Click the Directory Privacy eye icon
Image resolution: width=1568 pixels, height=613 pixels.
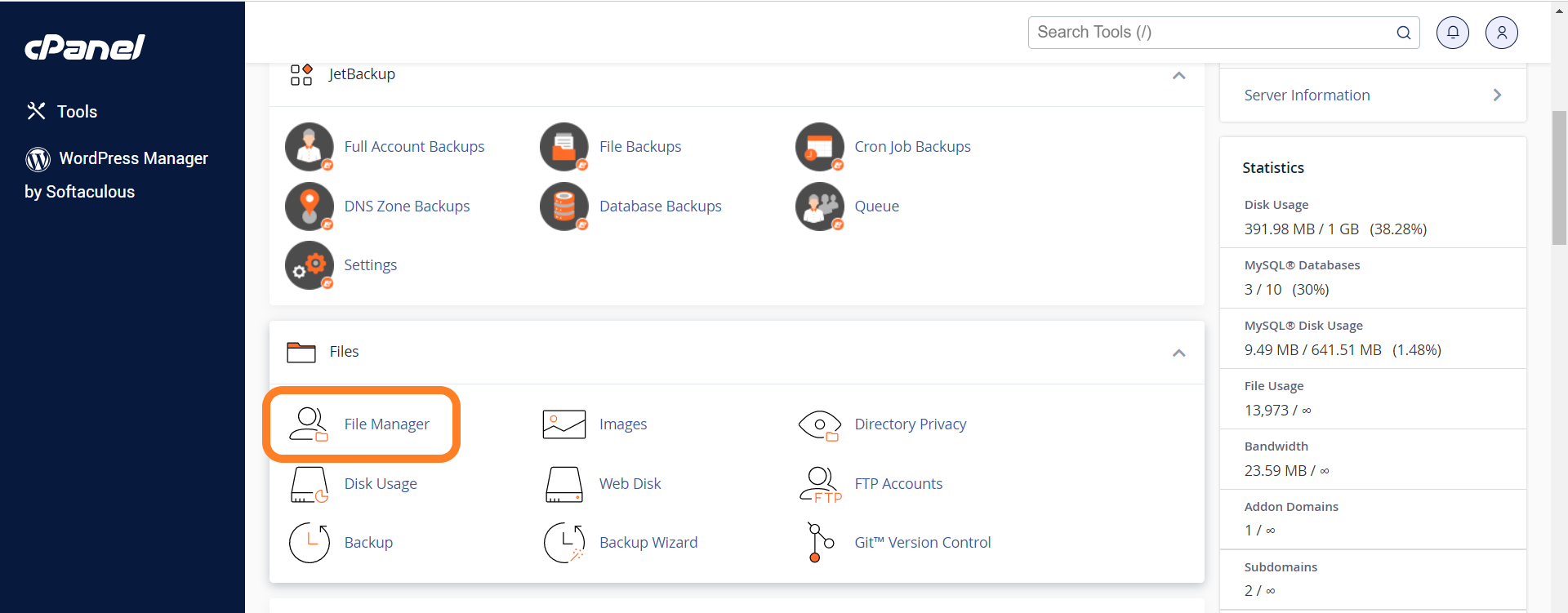click(820, 424)
